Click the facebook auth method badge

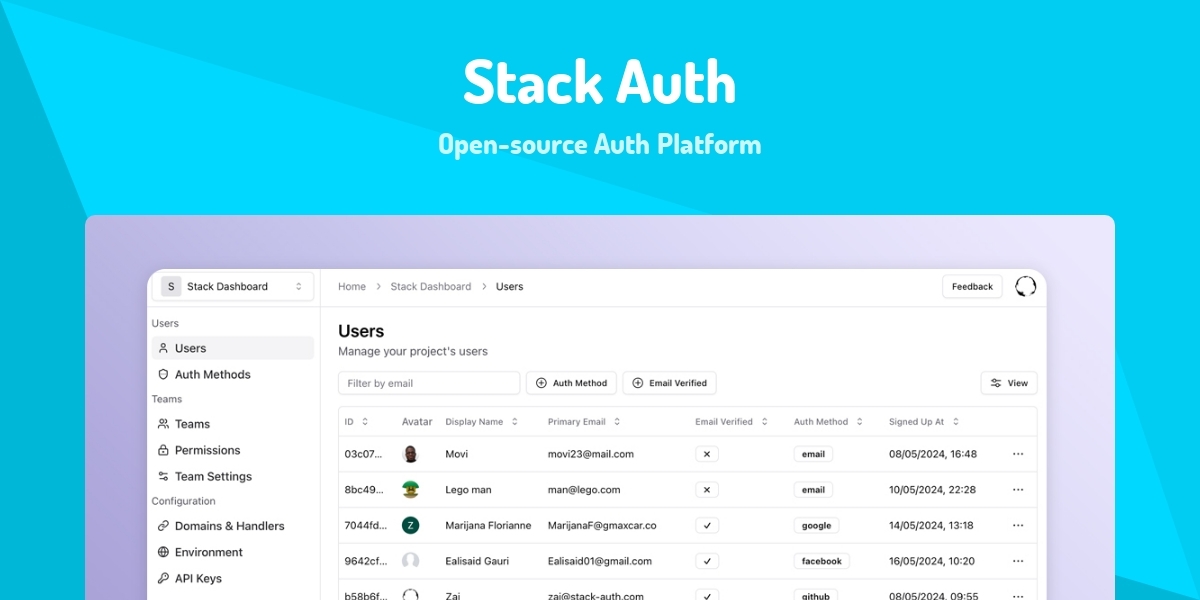[822, 561]
